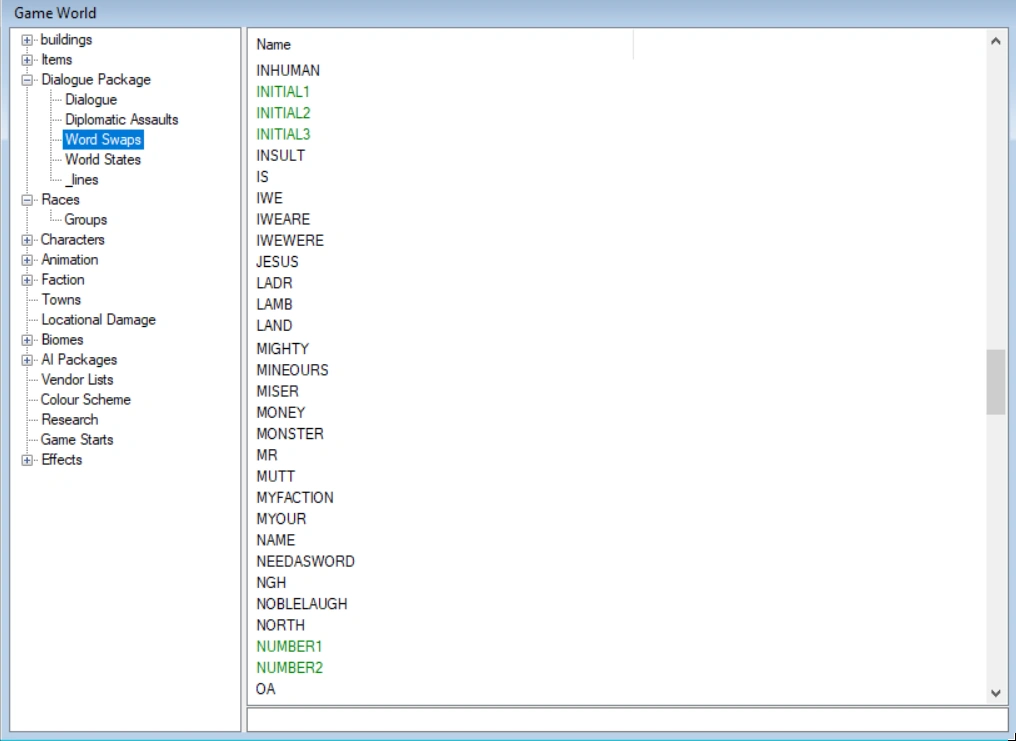Click the list scrollbar up arrow
1016x741 pixels.
click(996, 41)
